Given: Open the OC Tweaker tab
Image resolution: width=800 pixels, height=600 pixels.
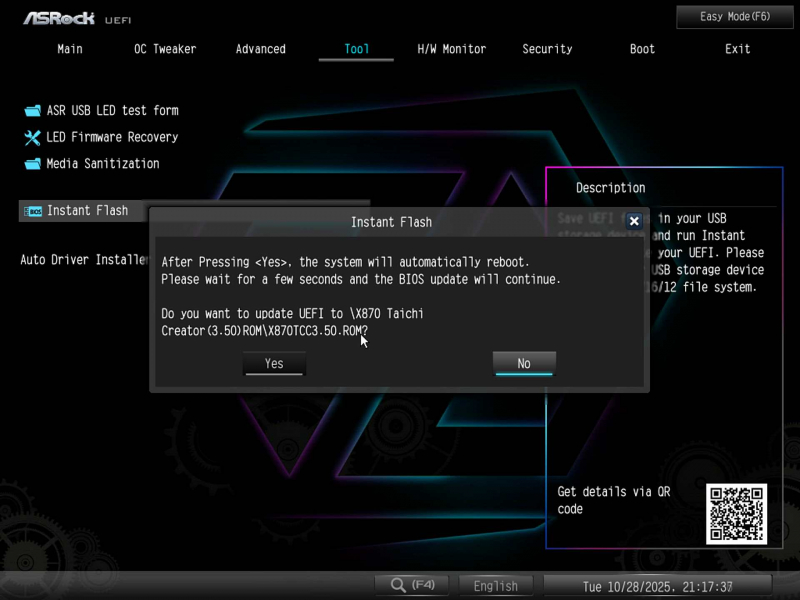Looking at the screenshot, I should point(165,49).
